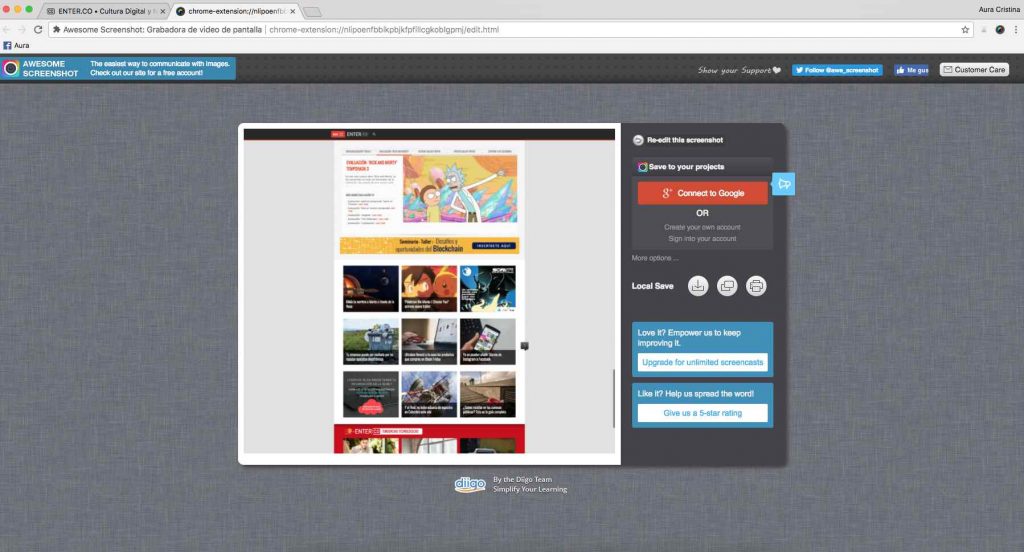Click the Re-edit this screenshot back icon
The width and height of the screenshot is (1024, 552).
coord(639,141)
